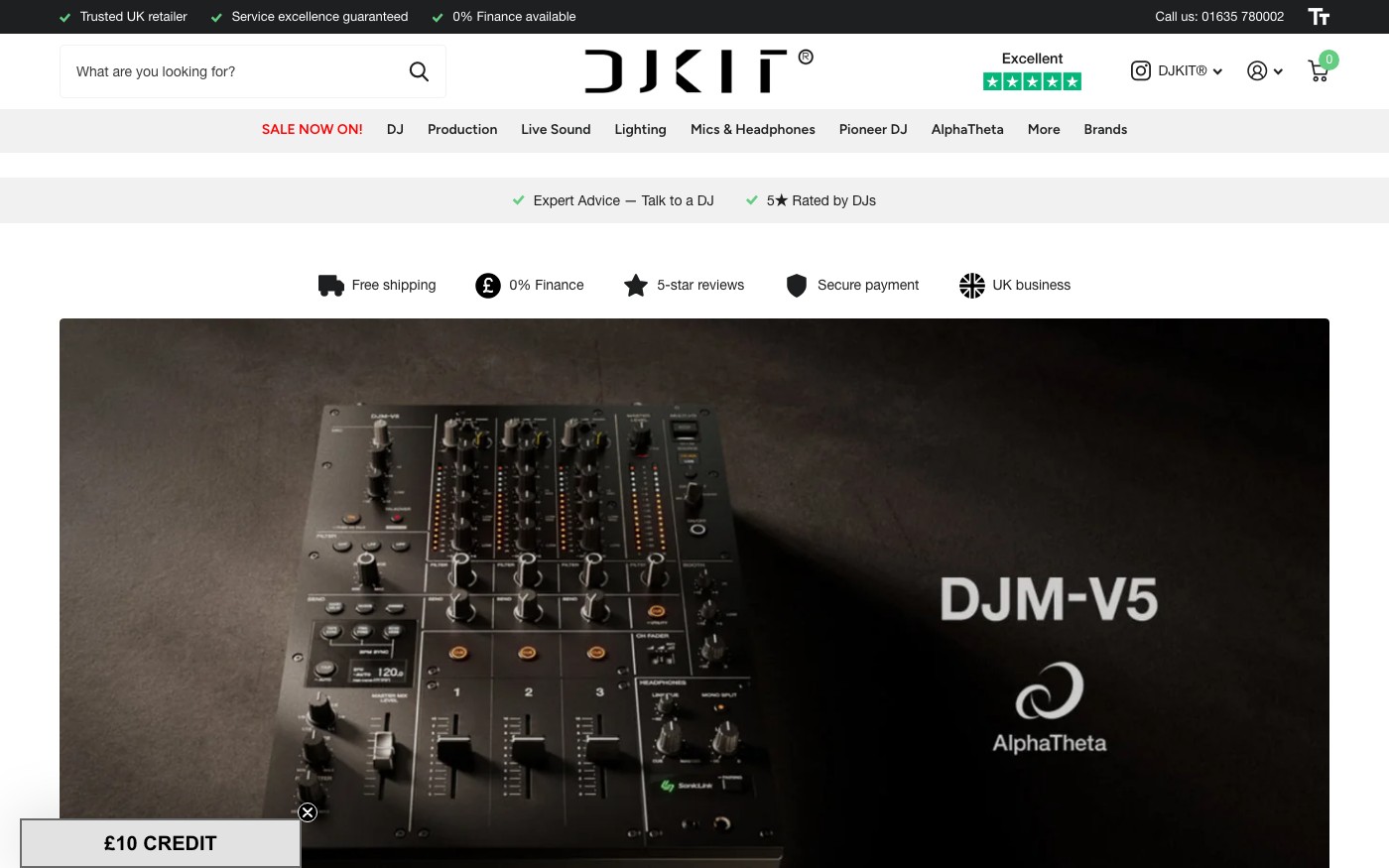Click the 0% Finance label

point(547,285)
